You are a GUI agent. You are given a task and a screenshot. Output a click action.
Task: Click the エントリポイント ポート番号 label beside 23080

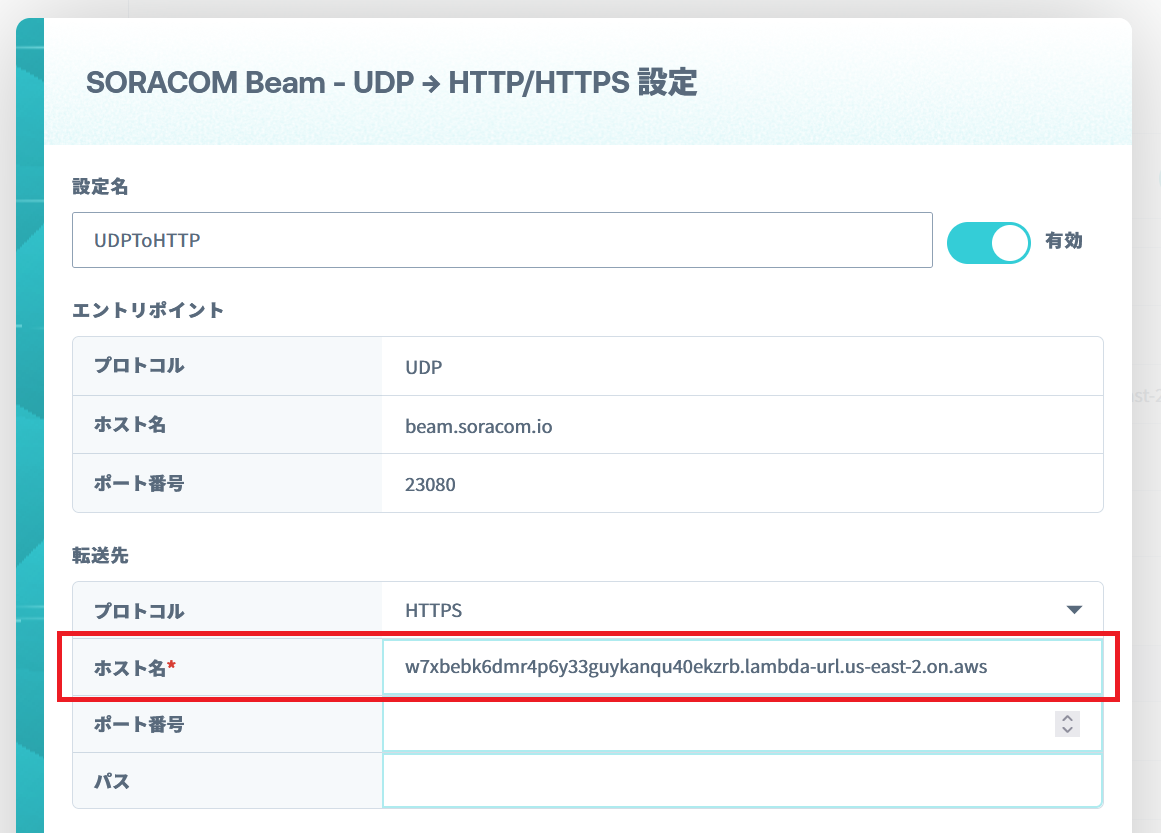coord(139,484)
